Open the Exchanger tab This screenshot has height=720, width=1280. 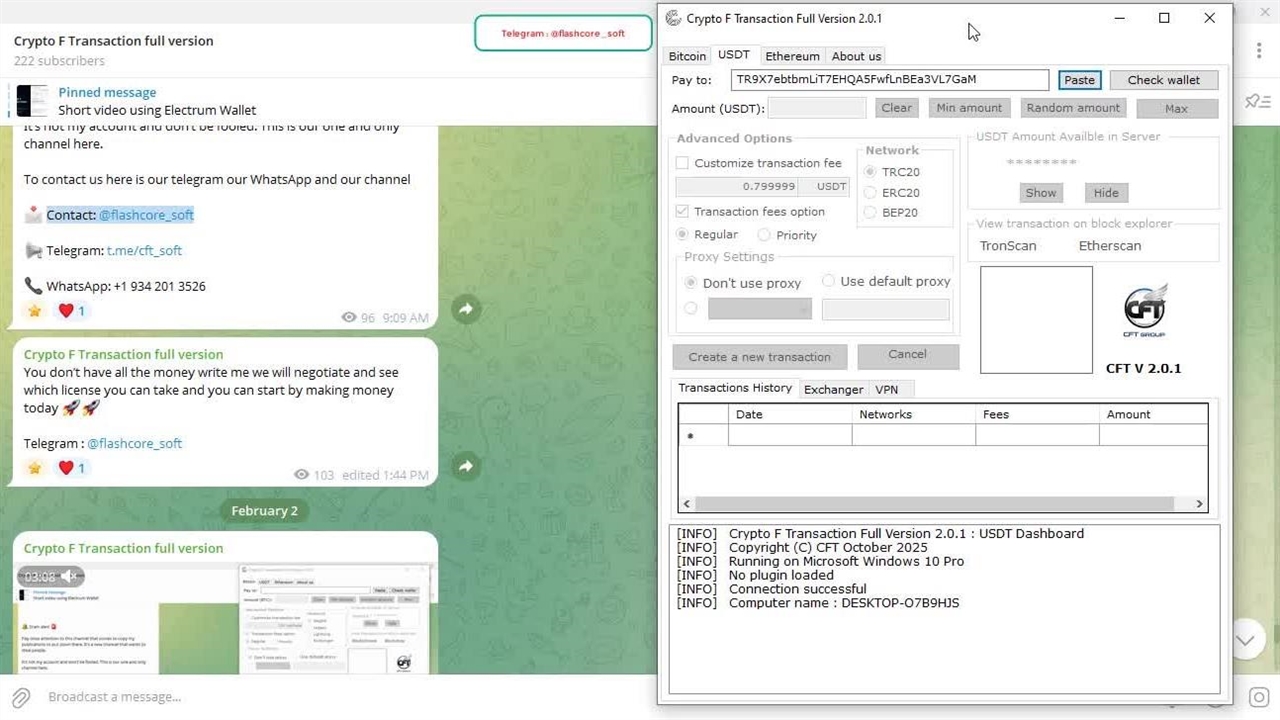click(x=833, y=389)
